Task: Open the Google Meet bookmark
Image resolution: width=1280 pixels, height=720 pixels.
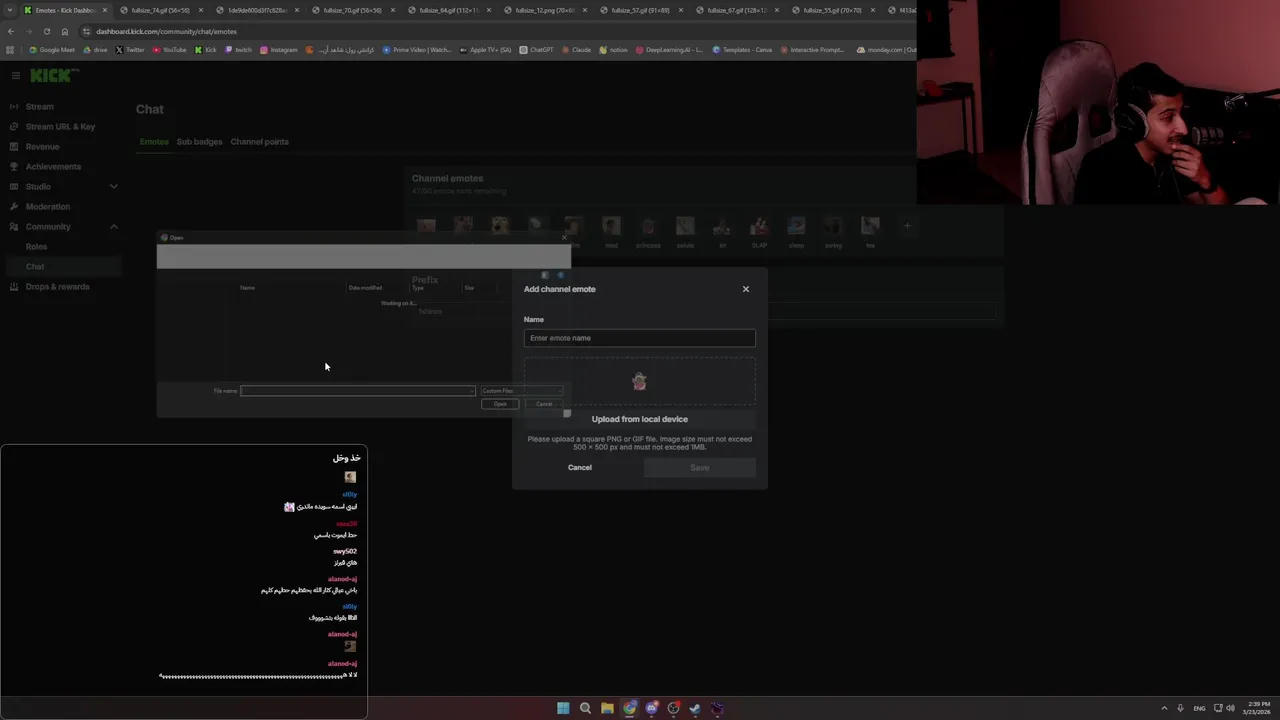Action: tap(52, 50)
